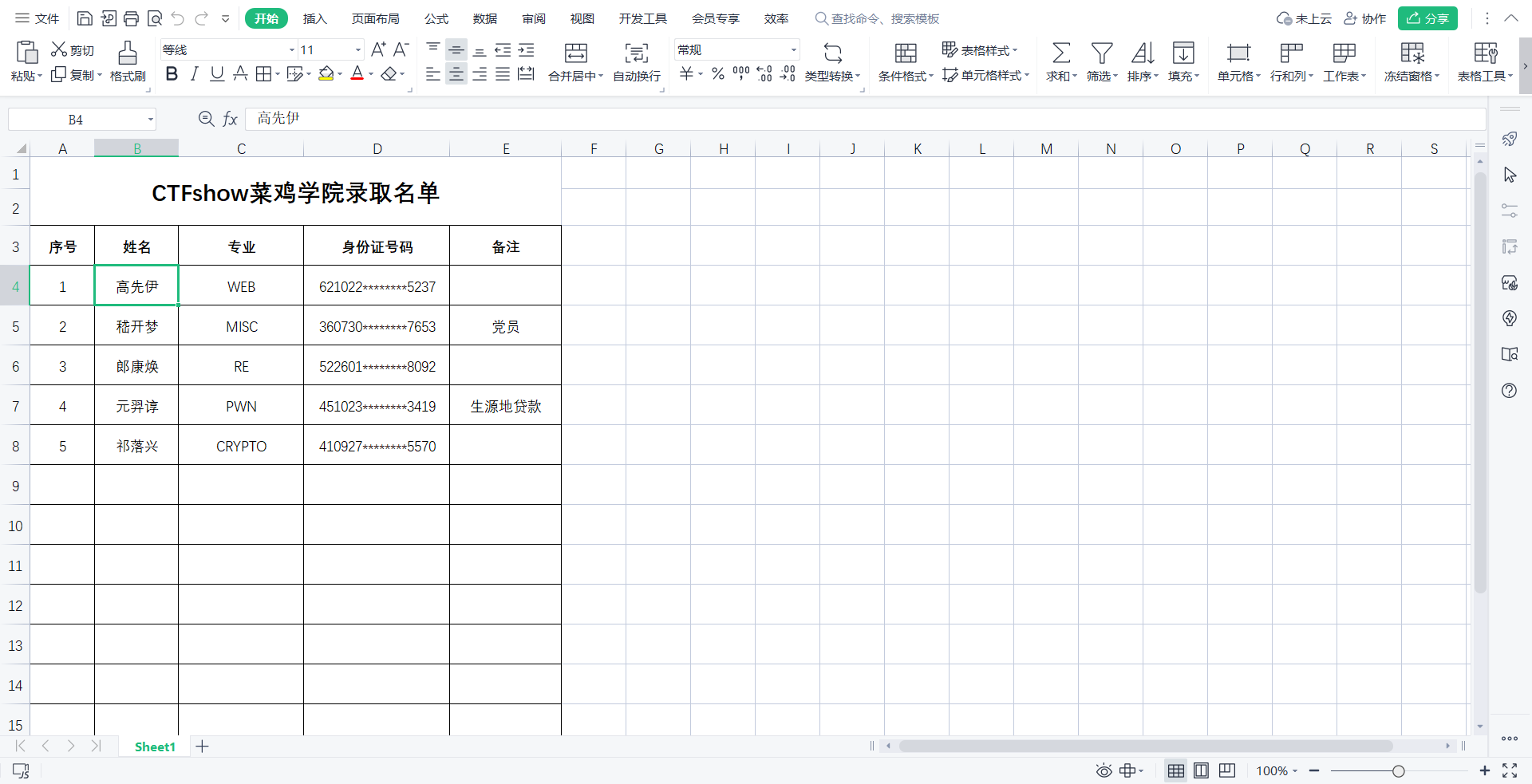Image resolution: width=1532 pixels, height=784 pixels.
Task: Open the font name dropdown (等线)
Action: pos(291,50)
